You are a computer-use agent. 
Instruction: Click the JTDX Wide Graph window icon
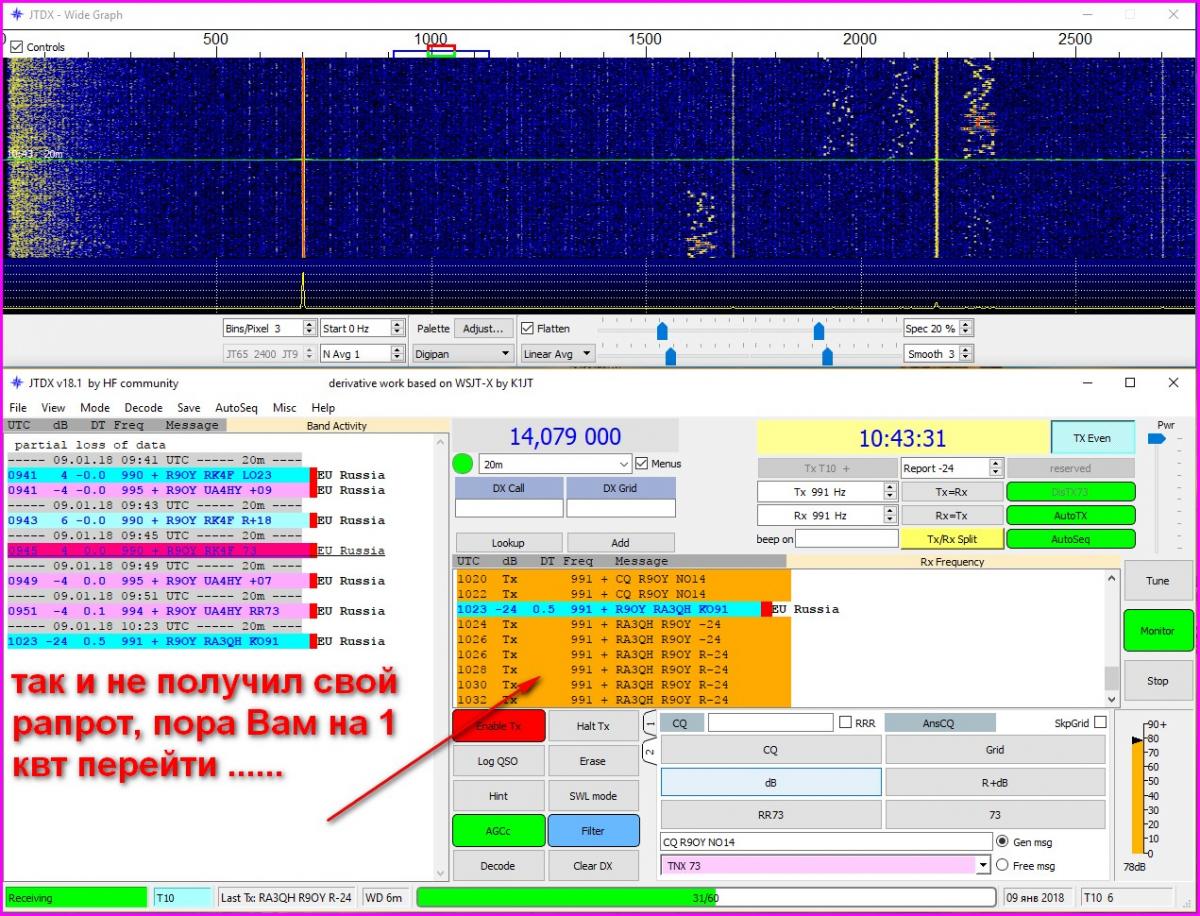click(16, 14)
